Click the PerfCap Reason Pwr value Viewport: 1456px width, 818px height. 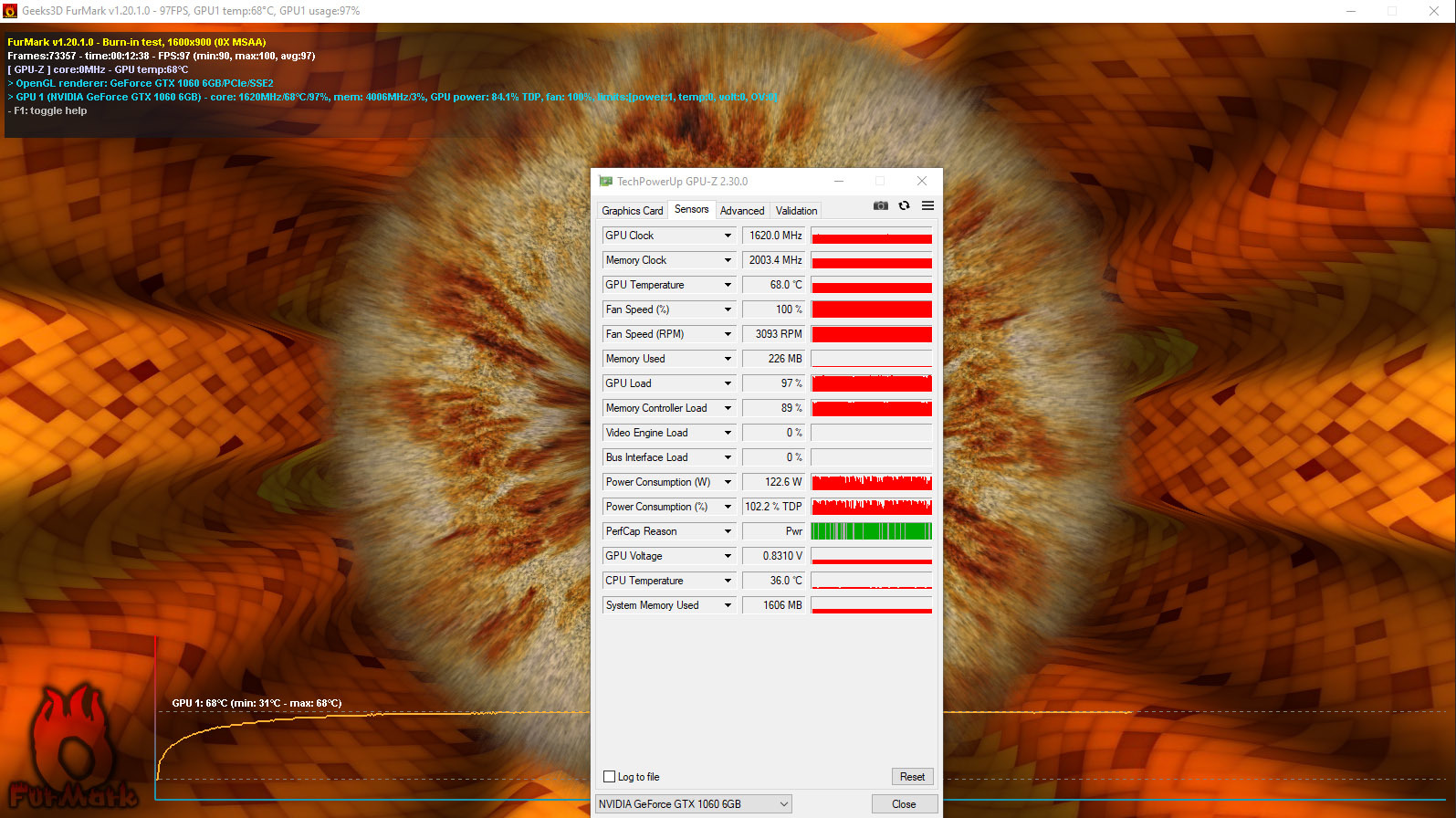click(x=774, y=531)
